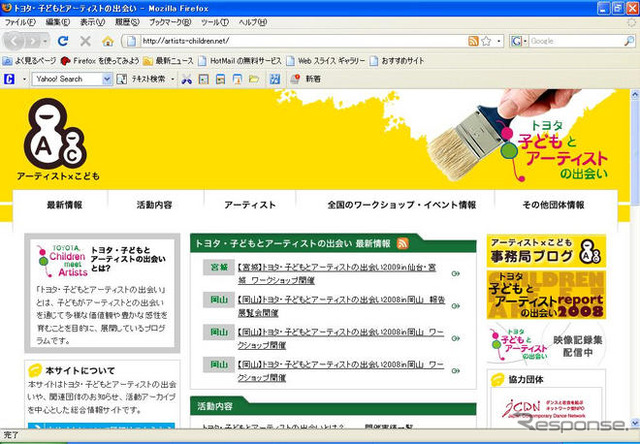Open the 履歴 menu
This screenshot has height=444, width=640.
point(127,22)
